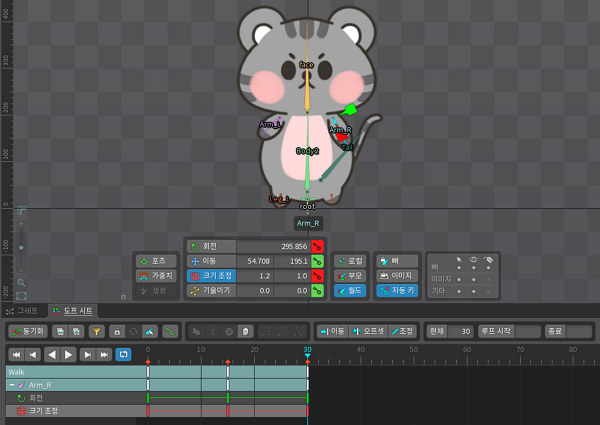Edit translate Y value 195.1

click(x=293, y=261)
